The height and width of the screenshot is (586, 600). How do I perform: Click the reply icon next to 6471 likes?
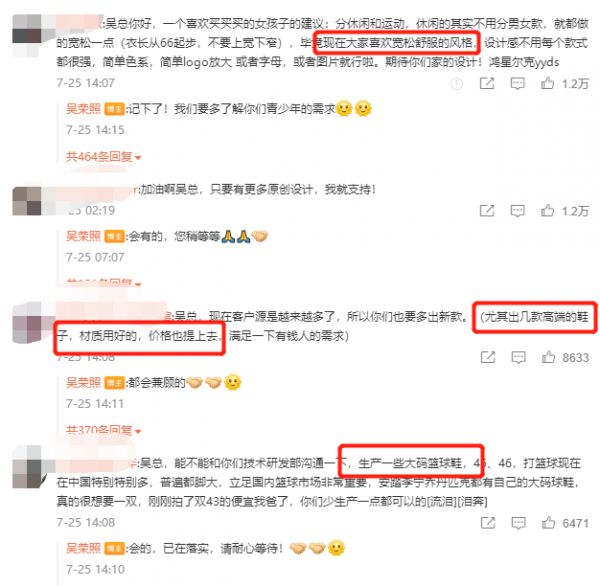[518, 523]
